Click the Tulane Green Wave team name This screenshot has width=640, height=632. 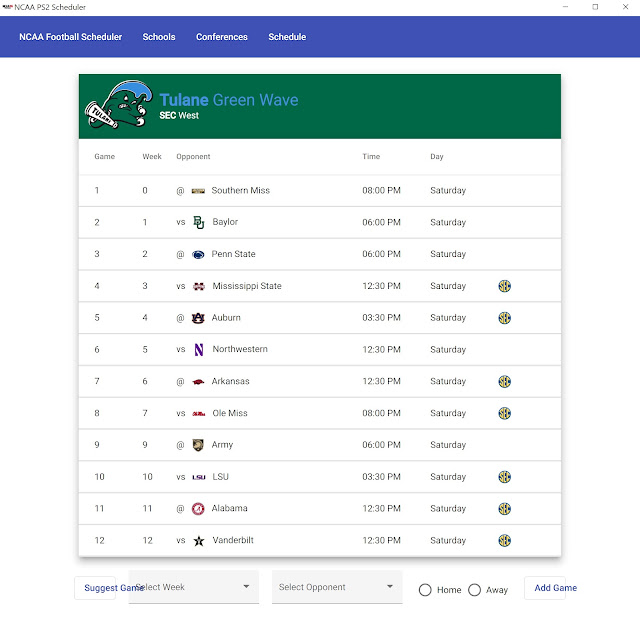pos(229,100)
